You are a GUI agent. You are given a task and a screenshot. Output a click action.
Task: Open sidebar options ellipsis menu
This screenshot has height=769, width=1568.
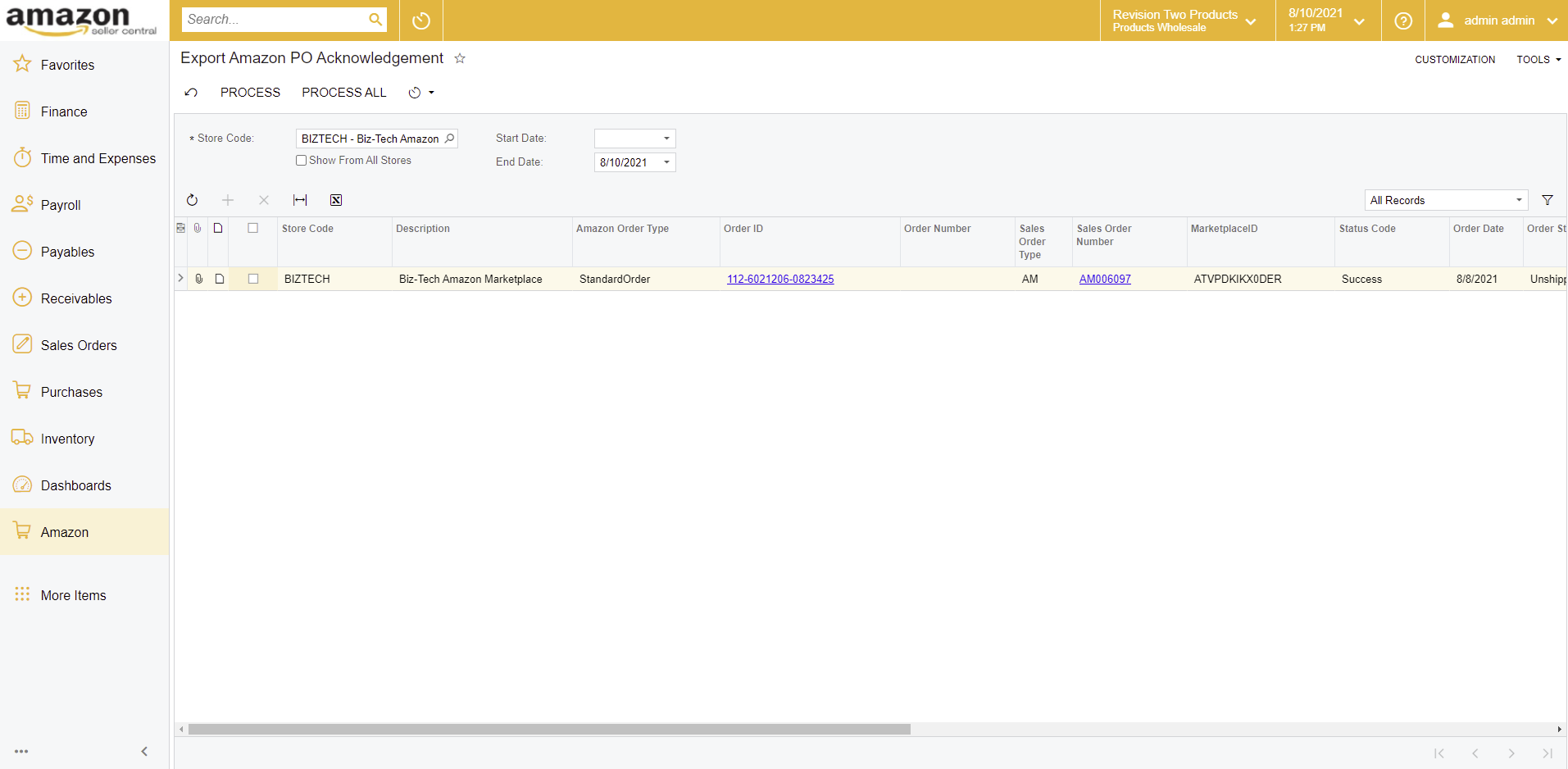(21, 751)
